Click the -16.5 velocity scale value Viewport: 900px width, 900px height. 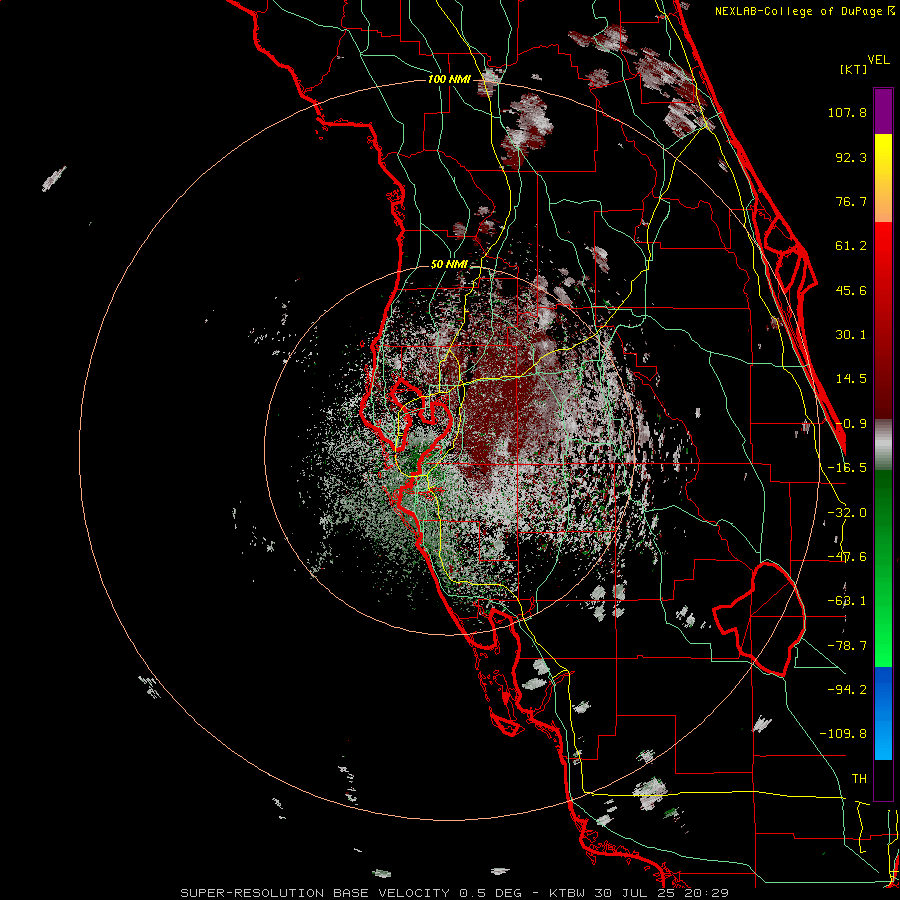point(847,468)
